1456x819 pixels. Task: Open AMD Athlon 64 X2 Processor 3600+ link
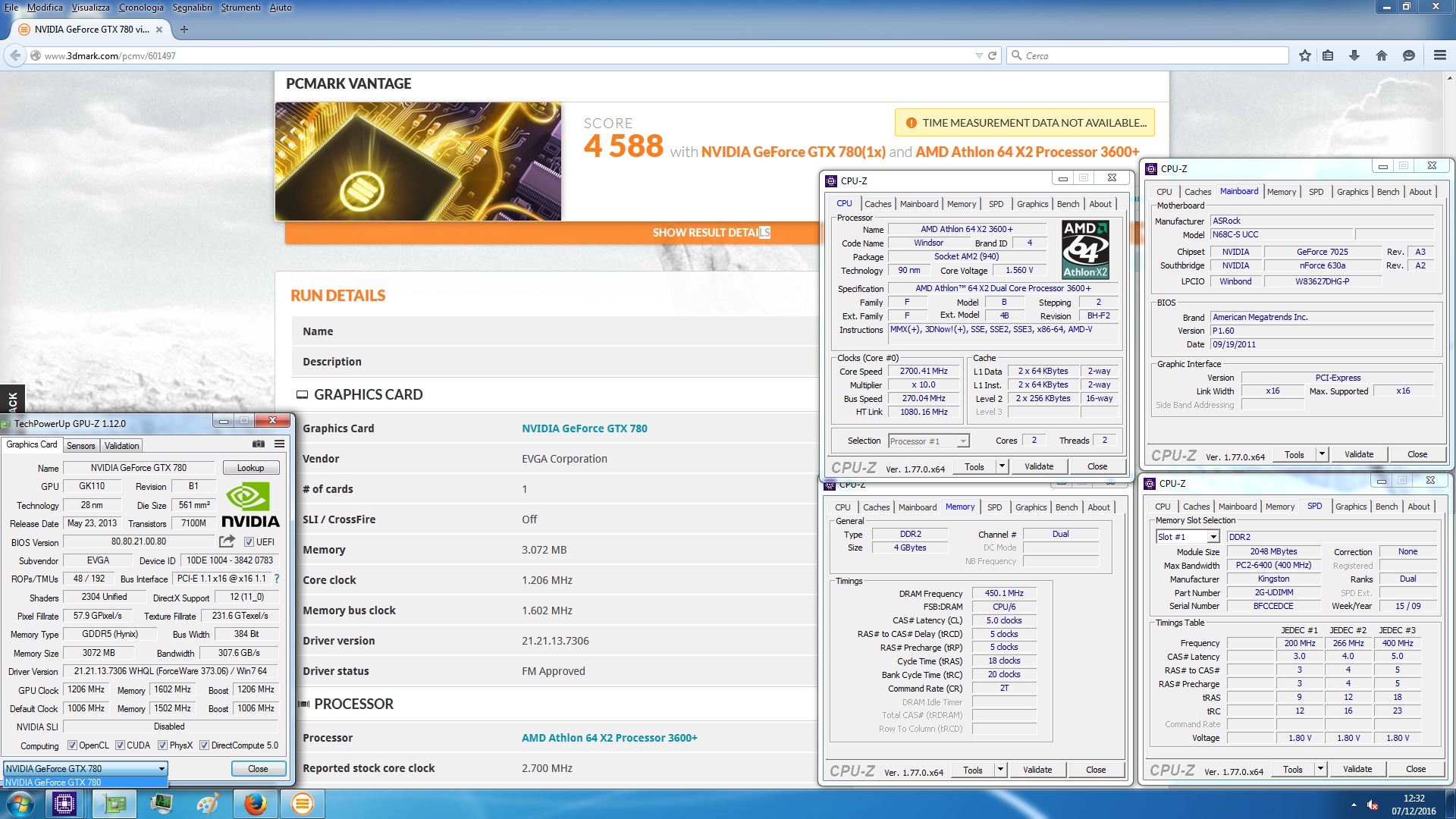tap(610, 738)
